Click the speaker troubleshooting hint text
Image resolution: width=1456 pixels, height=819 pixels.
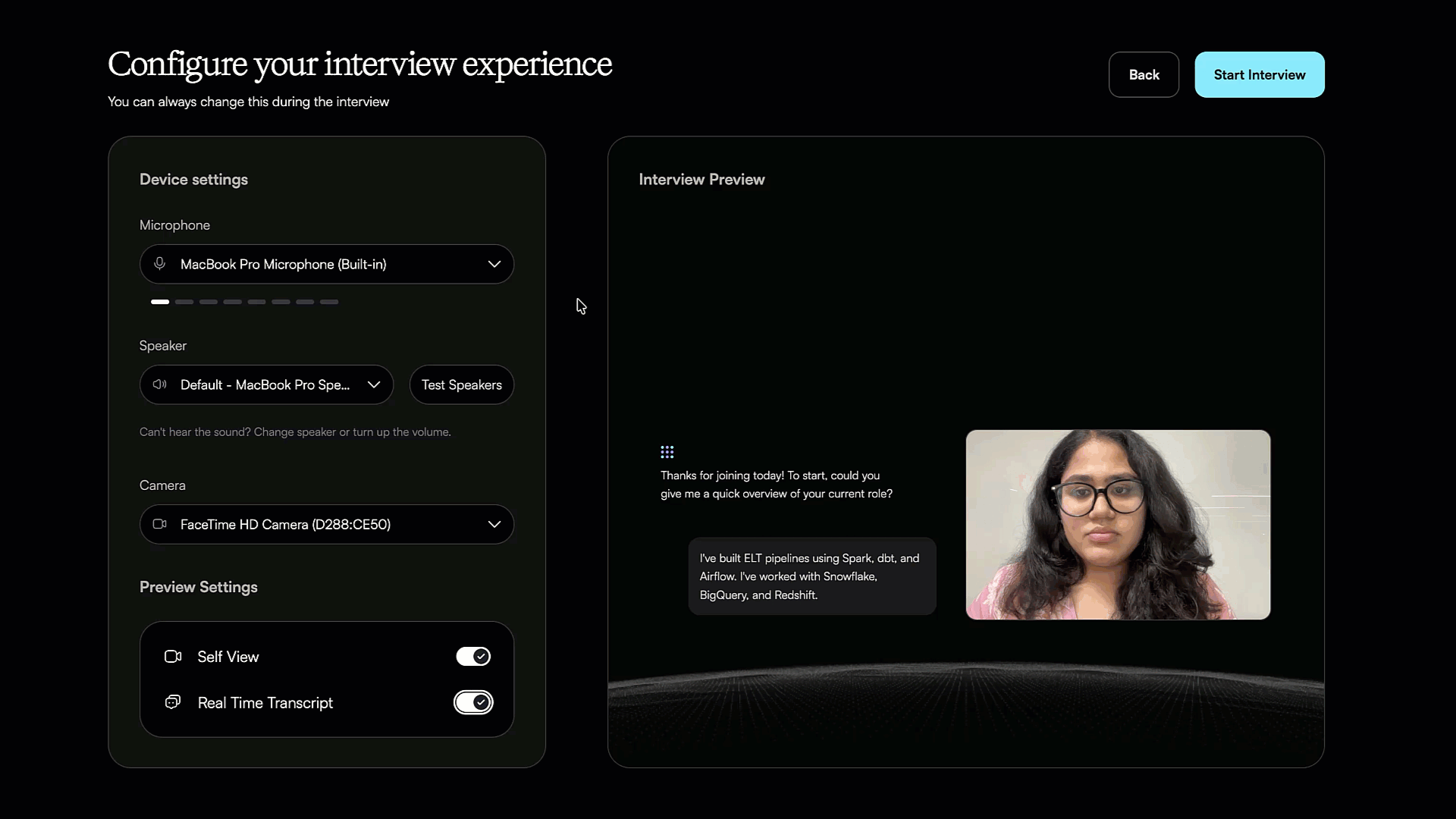coord(294,431)
